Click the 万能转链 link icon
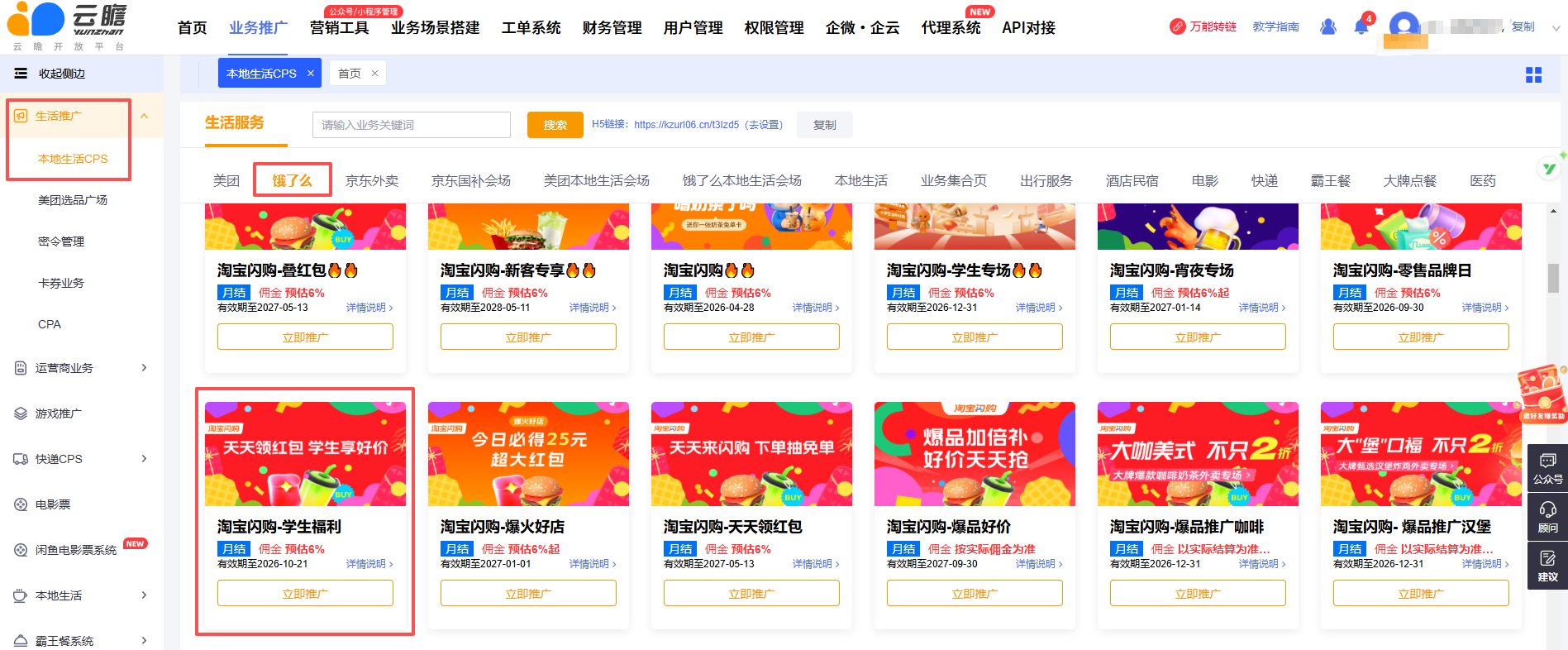Viewport: 1568px width, 650px height. (1178, 26)
